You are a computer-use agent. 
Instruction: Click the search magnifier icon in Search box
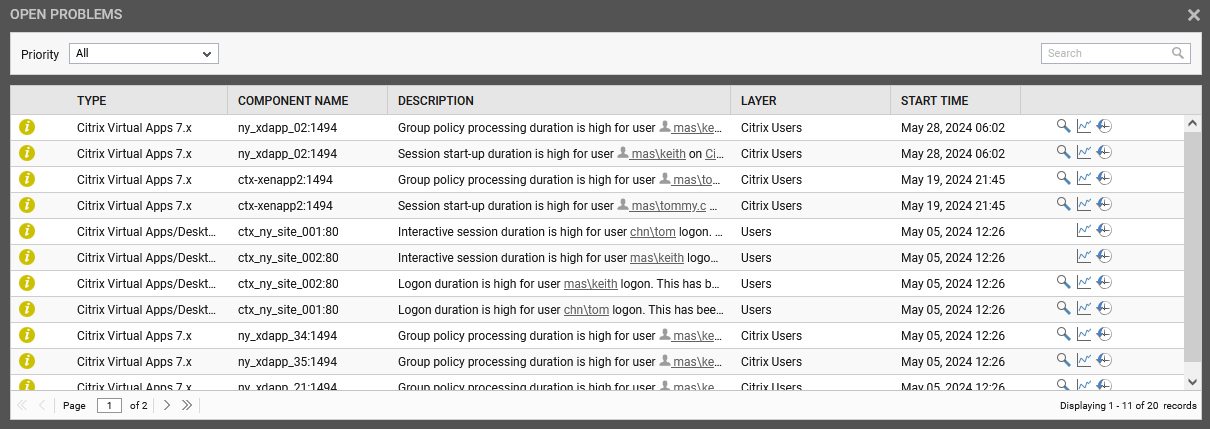(x=1178, y=53)
